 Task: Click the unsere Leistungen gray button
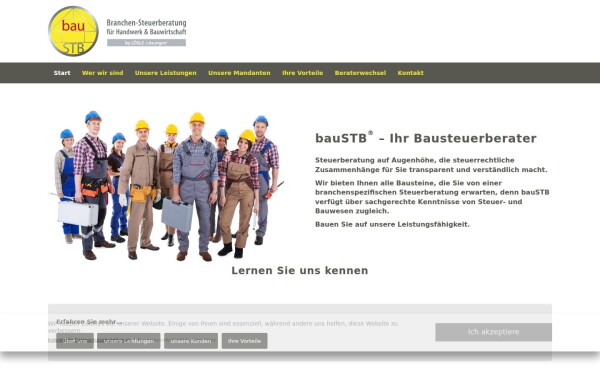tap(129, 341)
